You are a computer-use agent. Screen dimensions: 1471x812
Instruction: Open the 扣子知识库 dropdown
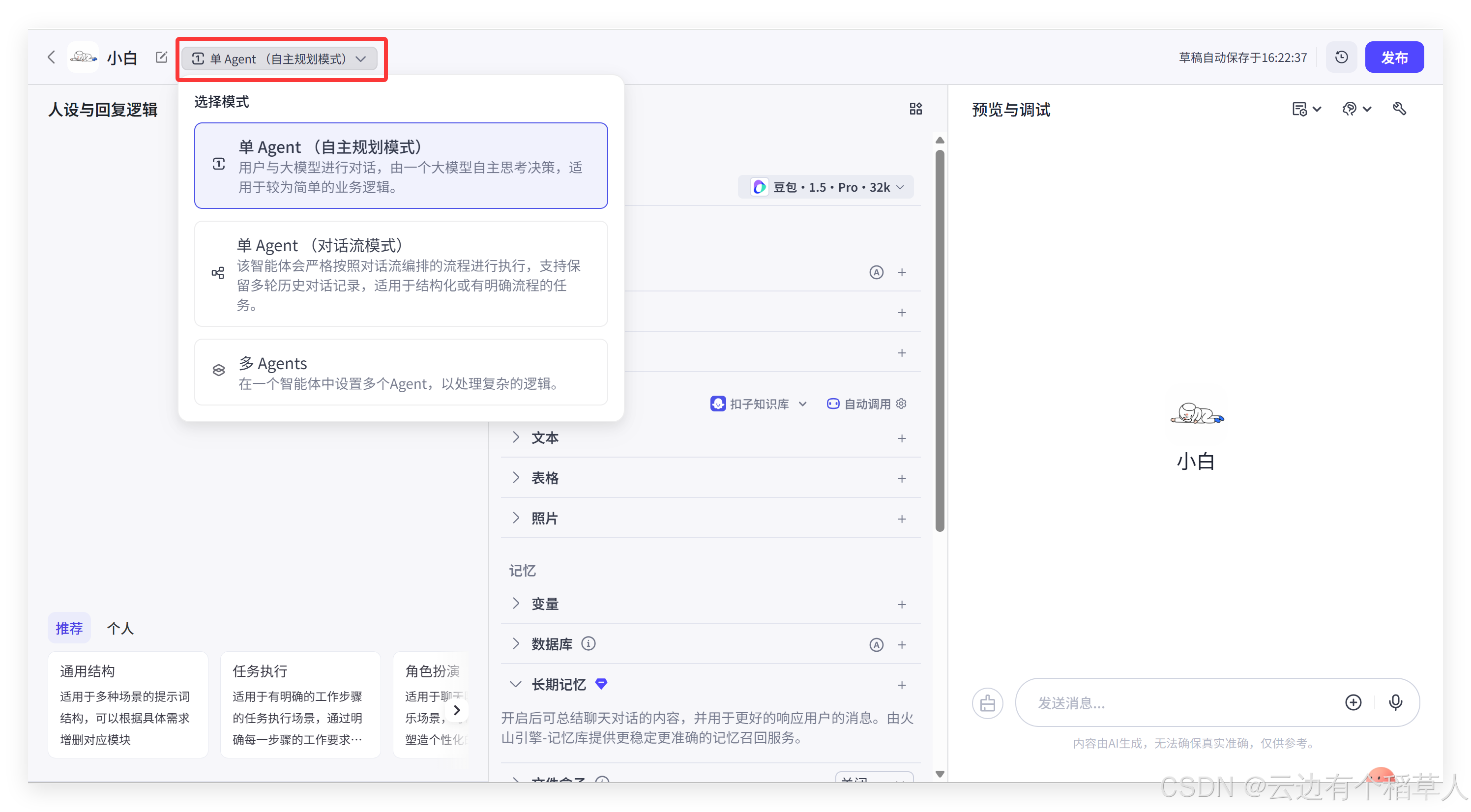tap(758, 404)
